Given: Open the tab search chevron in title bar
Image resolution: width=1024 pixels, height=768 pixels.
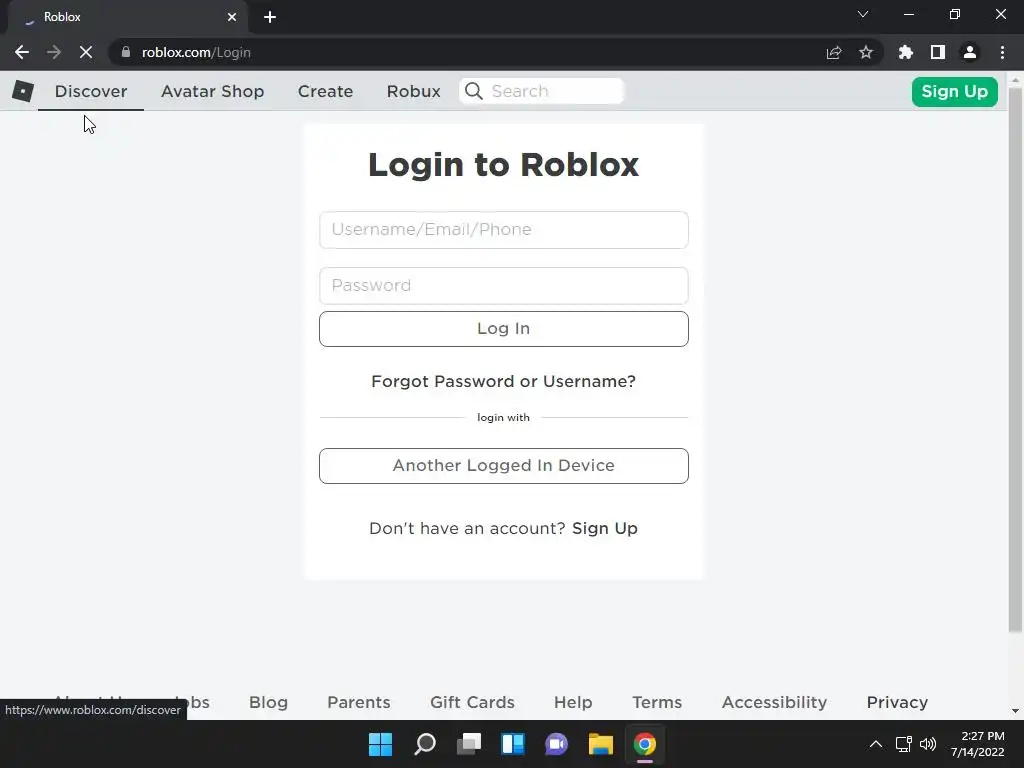Looking at the screenshot, I should [863, 14].
